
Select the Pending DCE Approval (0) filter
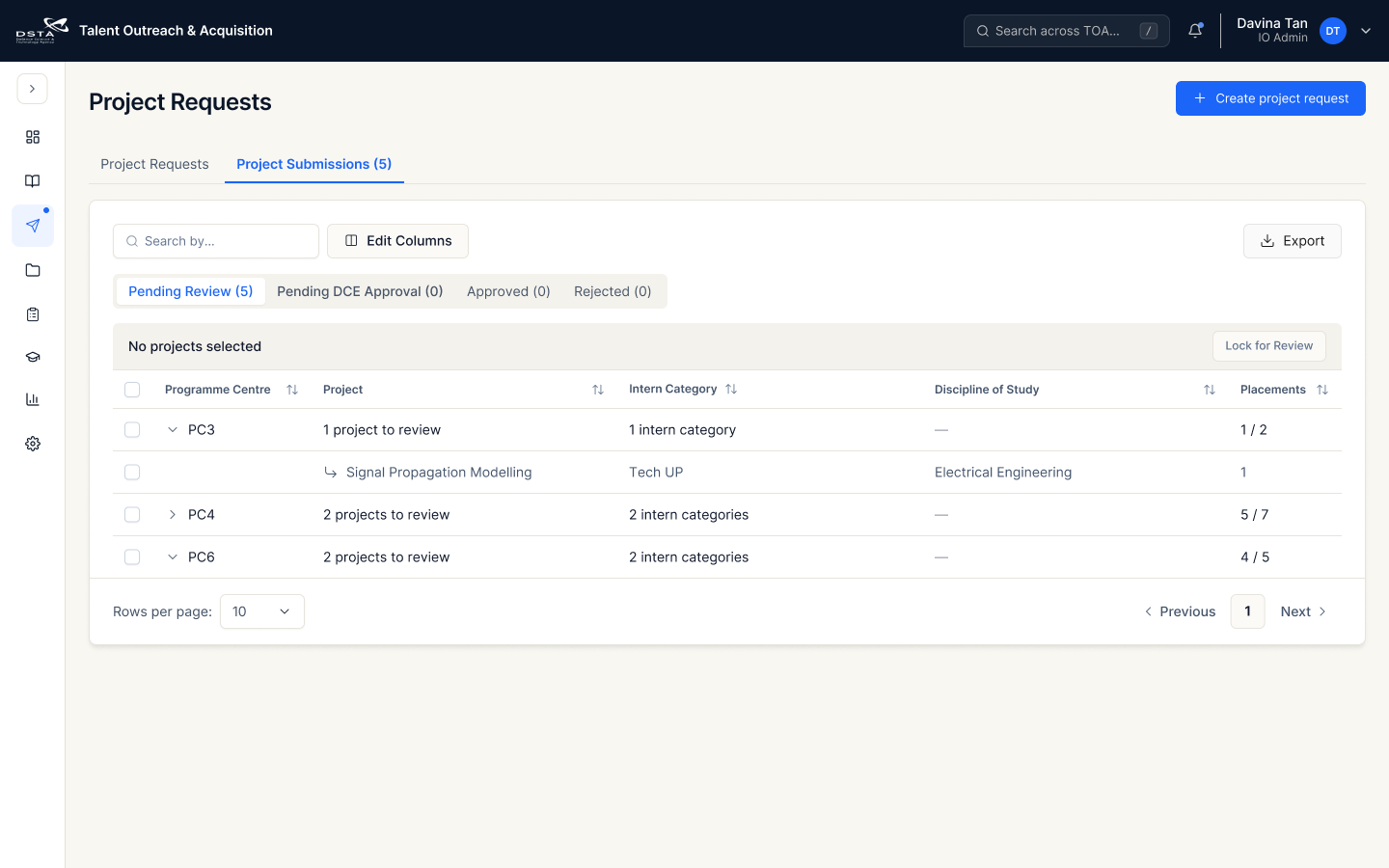(x=360, y=291)
